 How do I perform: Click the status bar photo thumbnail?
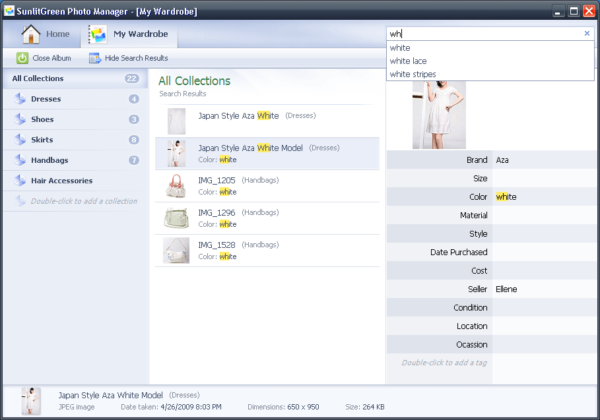(31, 401)
